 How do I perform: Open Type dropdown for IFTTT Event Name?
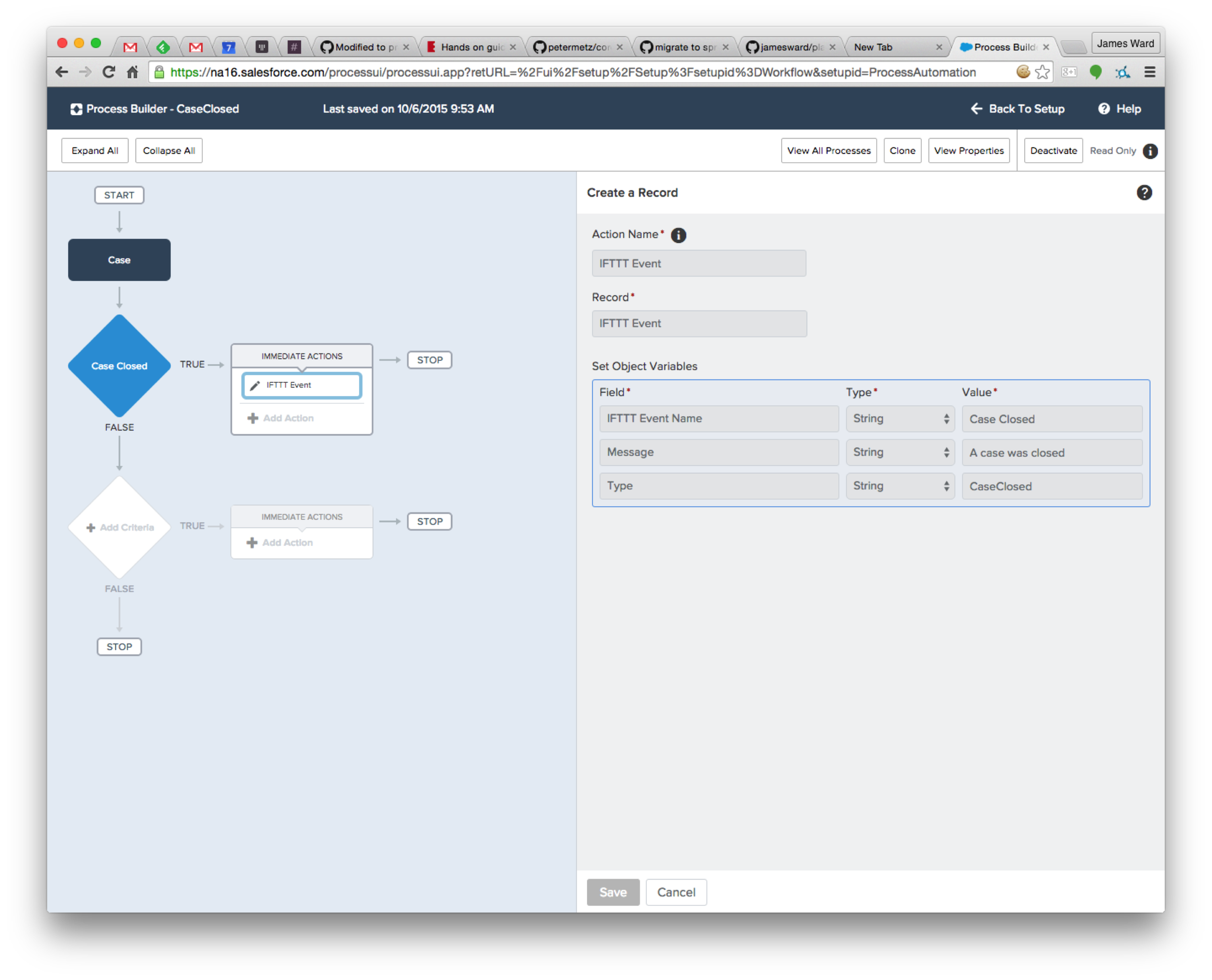tap(900, 419)
